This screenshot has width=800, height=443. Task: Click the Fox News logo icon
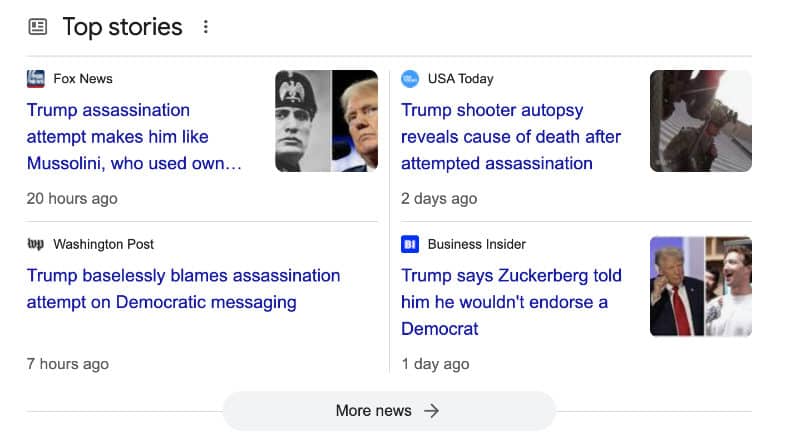click(x=36, y=79)
